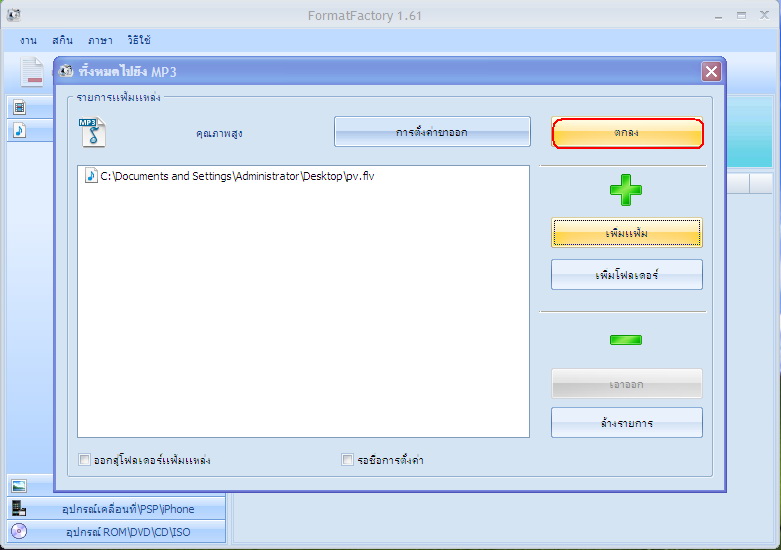
Task: Open the งาน menu in FormatFactory
Action: click(x=28, y=40)
